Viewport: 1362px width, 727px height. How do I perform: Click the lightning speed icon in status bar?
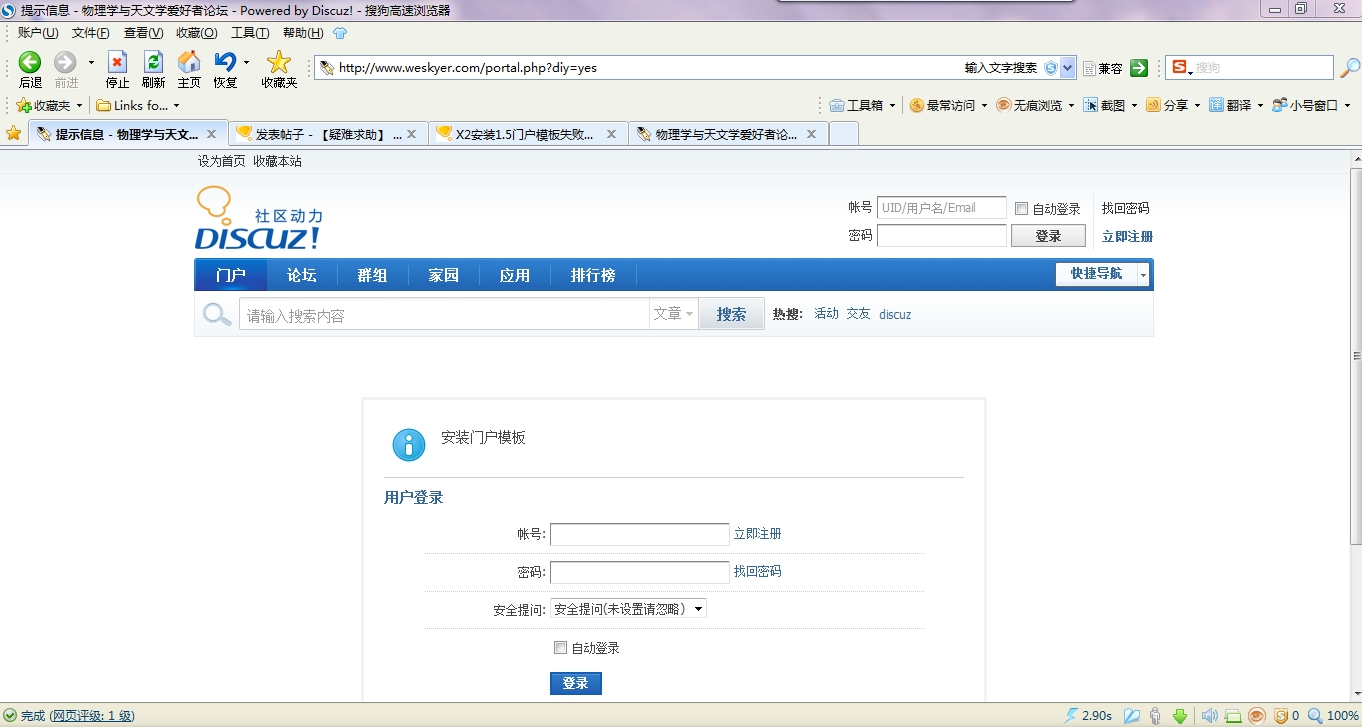pos(1071,716)
